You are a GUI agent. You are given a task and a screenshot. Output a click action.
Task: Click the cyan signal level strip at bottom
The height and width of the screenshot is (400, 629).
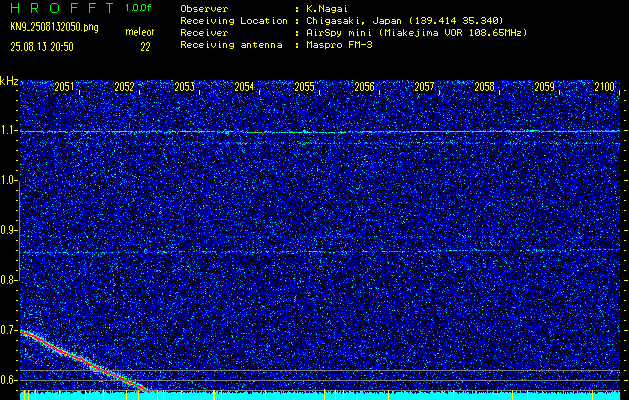point(321,396)
